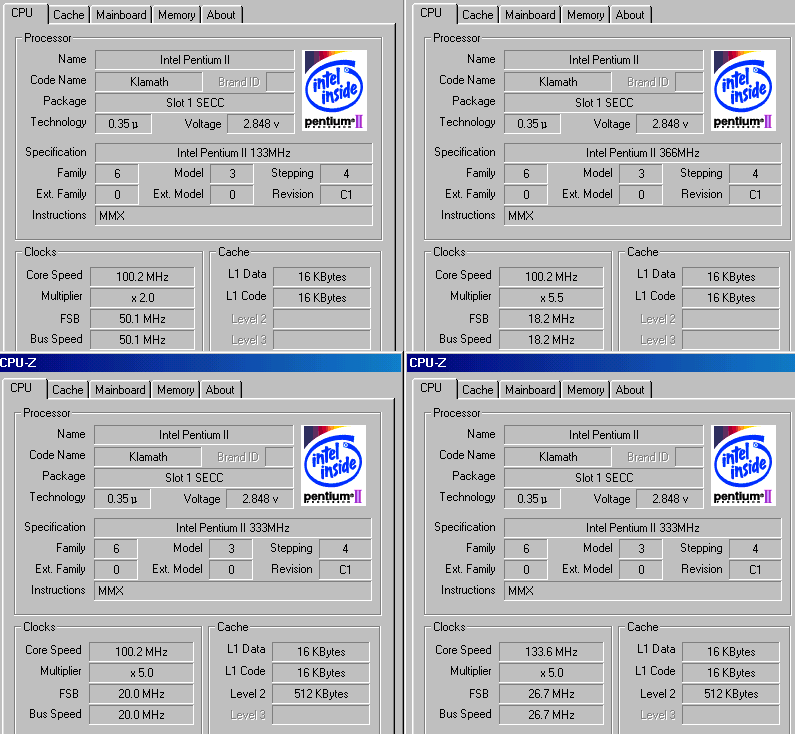Click L1 Data '16 KBytes' in the 133MHz window
The image size is (795, 734).
pos(322,277)
